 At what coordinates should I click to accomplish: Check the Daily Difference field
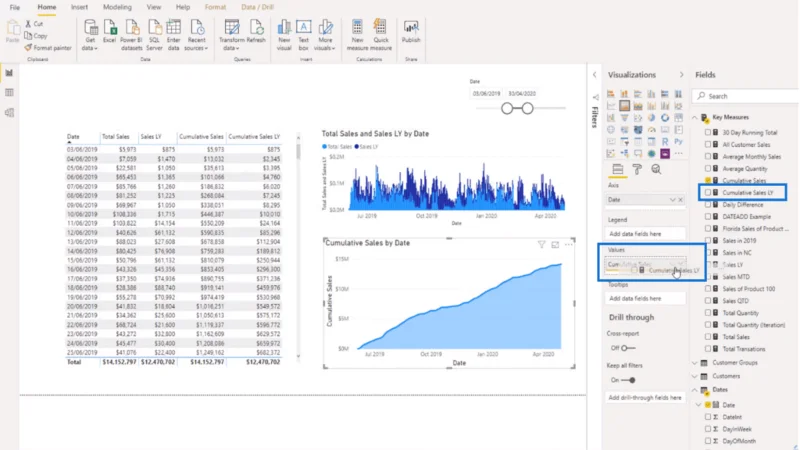pyautogui.click(x=708, y=205)
